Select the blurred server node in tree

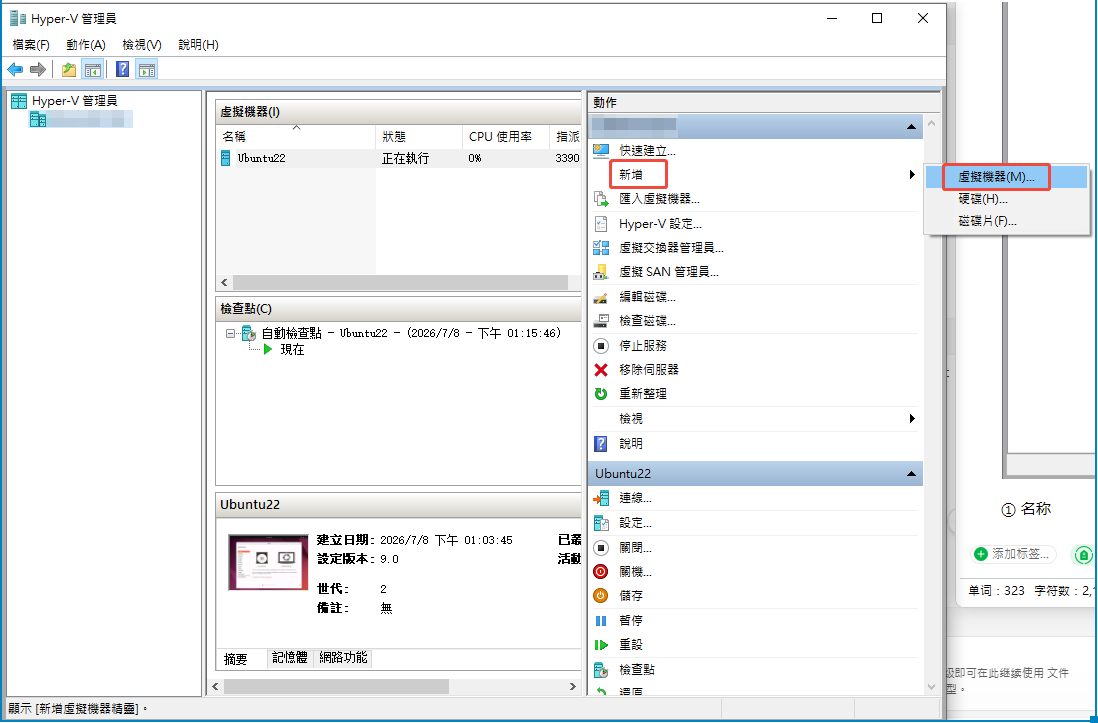tap(81, 120)
